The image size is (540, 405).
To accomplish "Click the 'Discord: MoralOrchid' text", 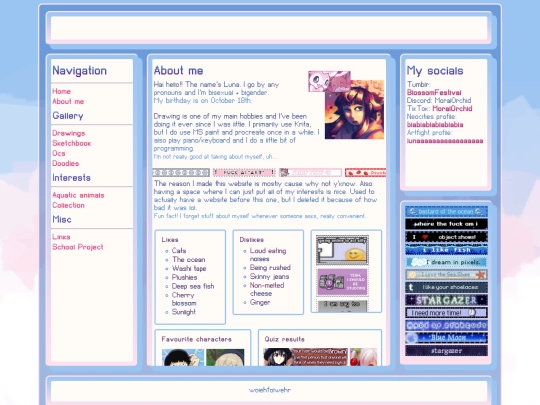I will tap(439, 100).
